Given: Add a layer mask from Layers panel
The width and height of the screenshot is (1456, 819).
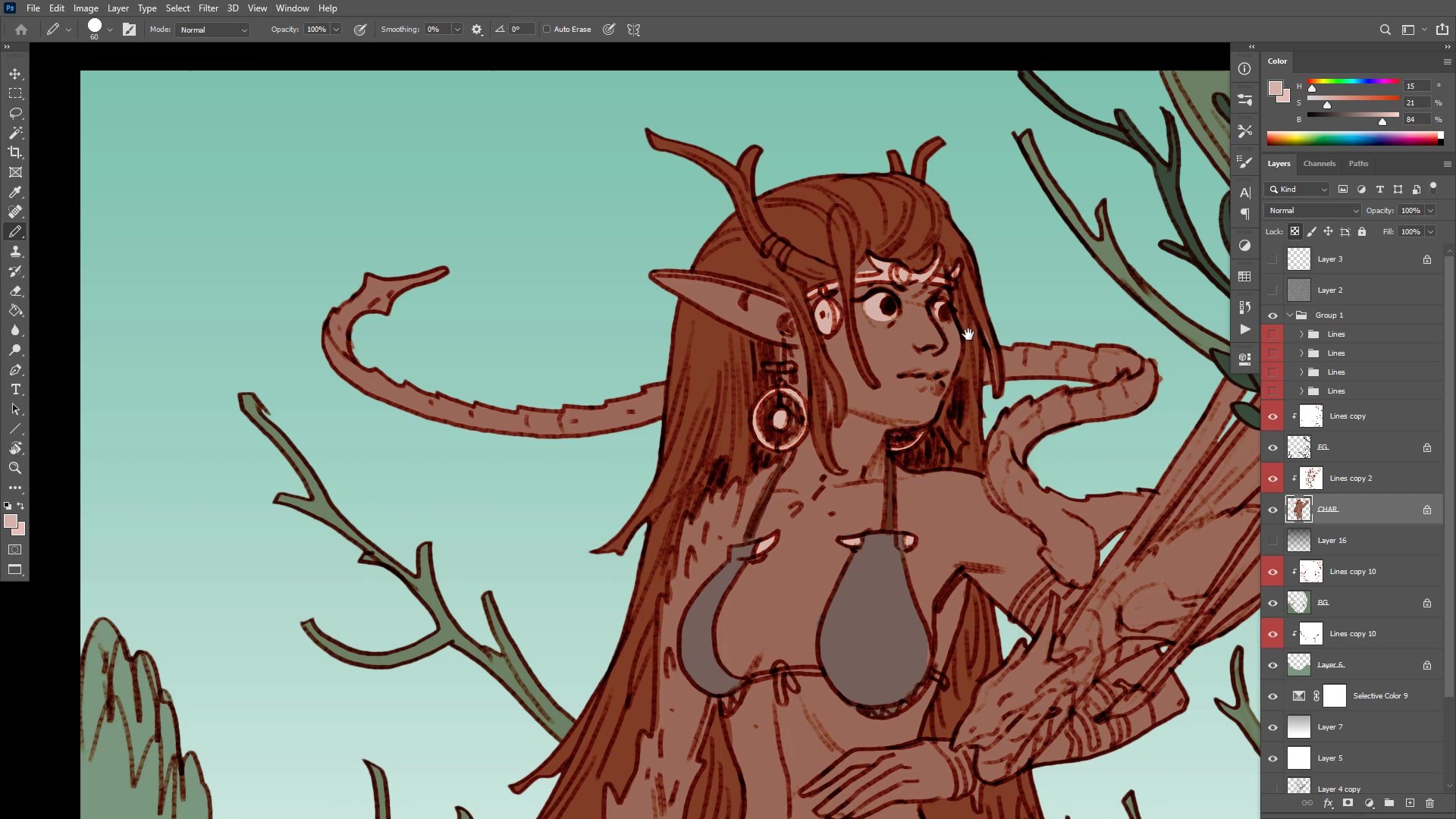Looking at the screenshot, I should point(1348,803).
